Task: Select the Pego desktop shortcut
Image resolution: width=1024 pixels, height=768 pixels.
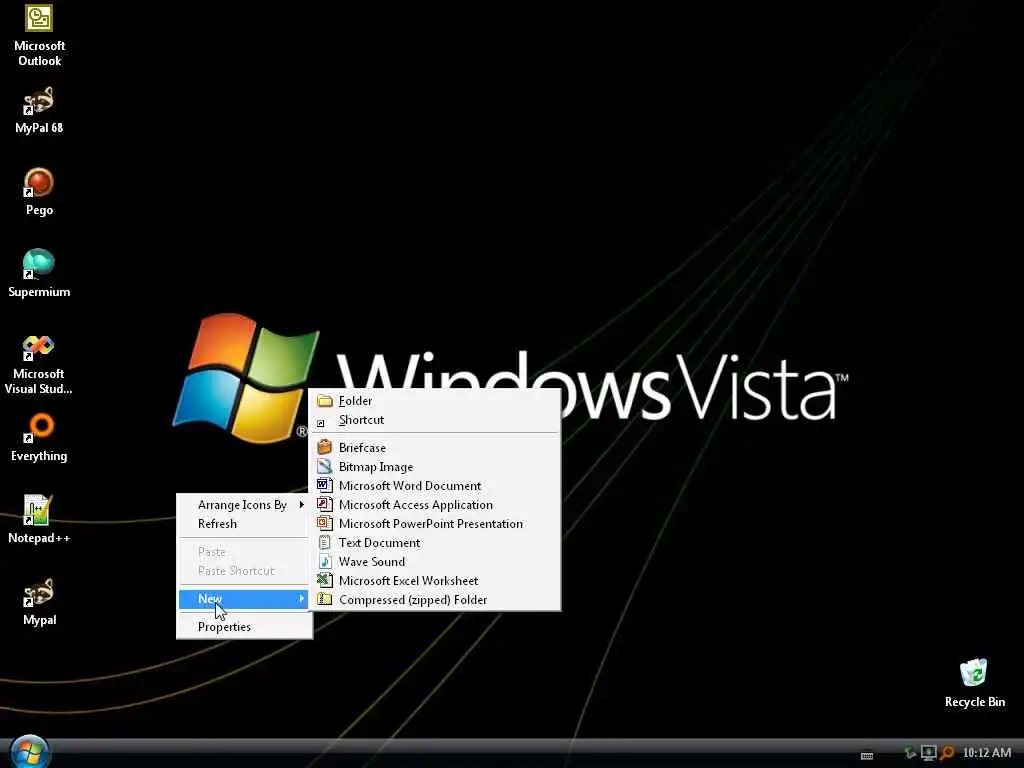Action: click(x=39, y=192)
